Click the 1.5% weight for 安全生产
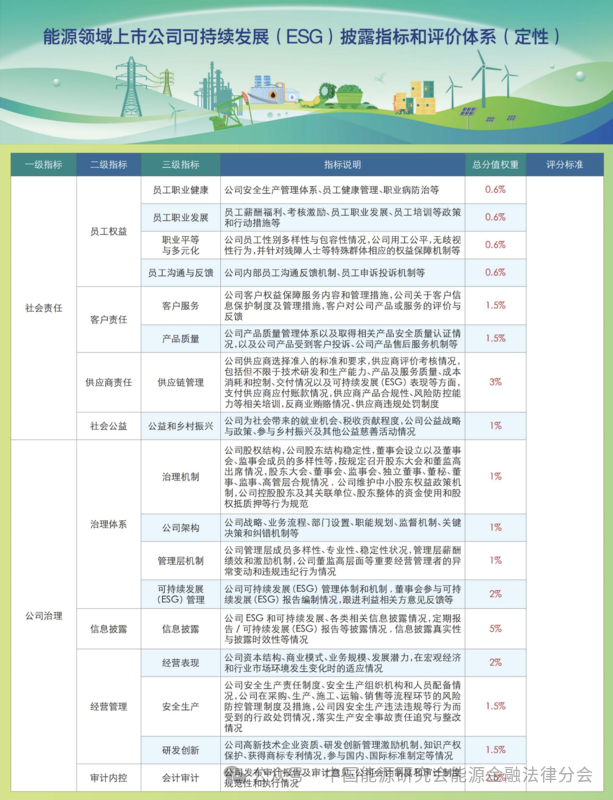The height and width of the screenshot is (800, 613). click(495, 706)
